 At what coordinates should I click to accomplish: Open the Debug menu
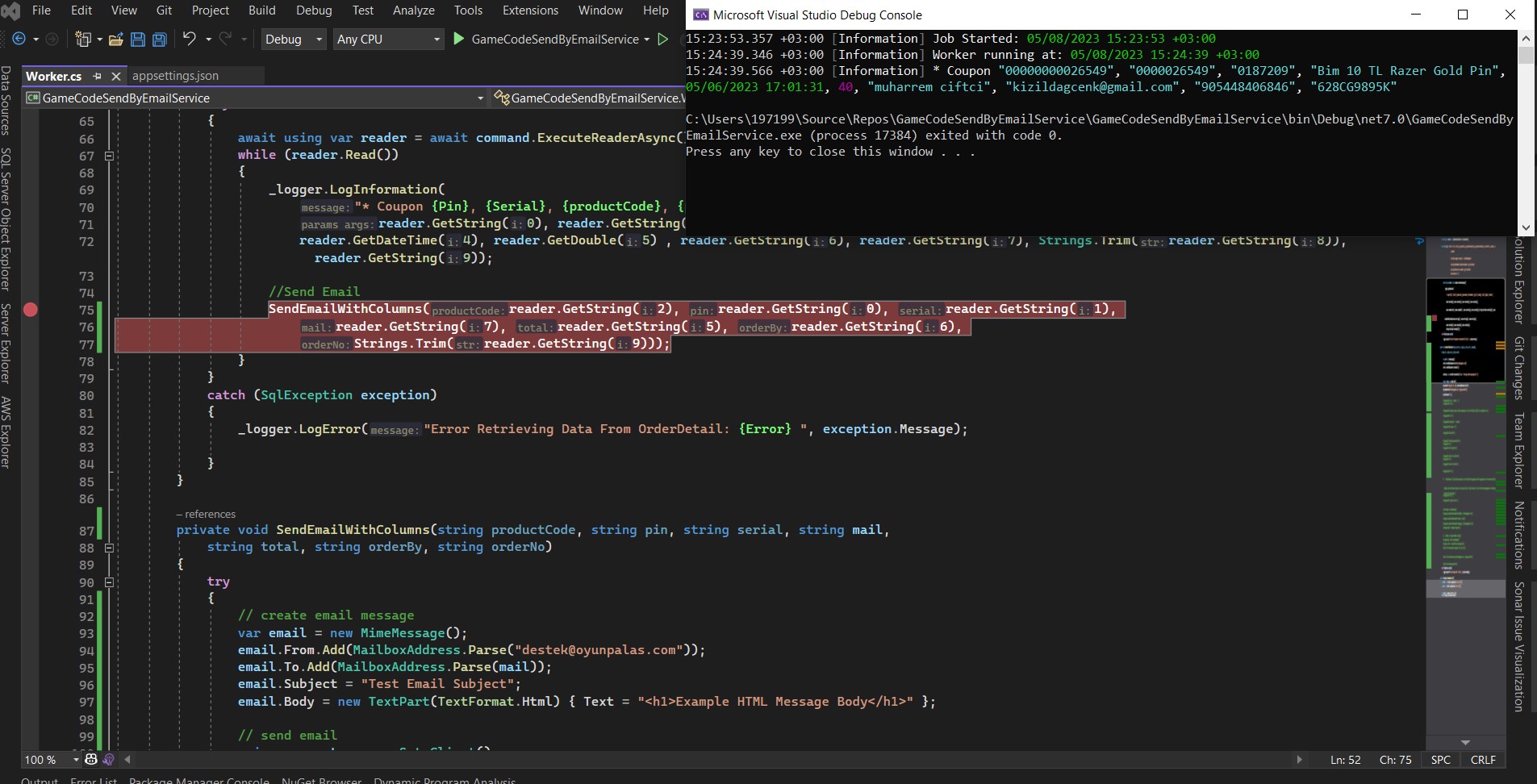pos(314,10)
